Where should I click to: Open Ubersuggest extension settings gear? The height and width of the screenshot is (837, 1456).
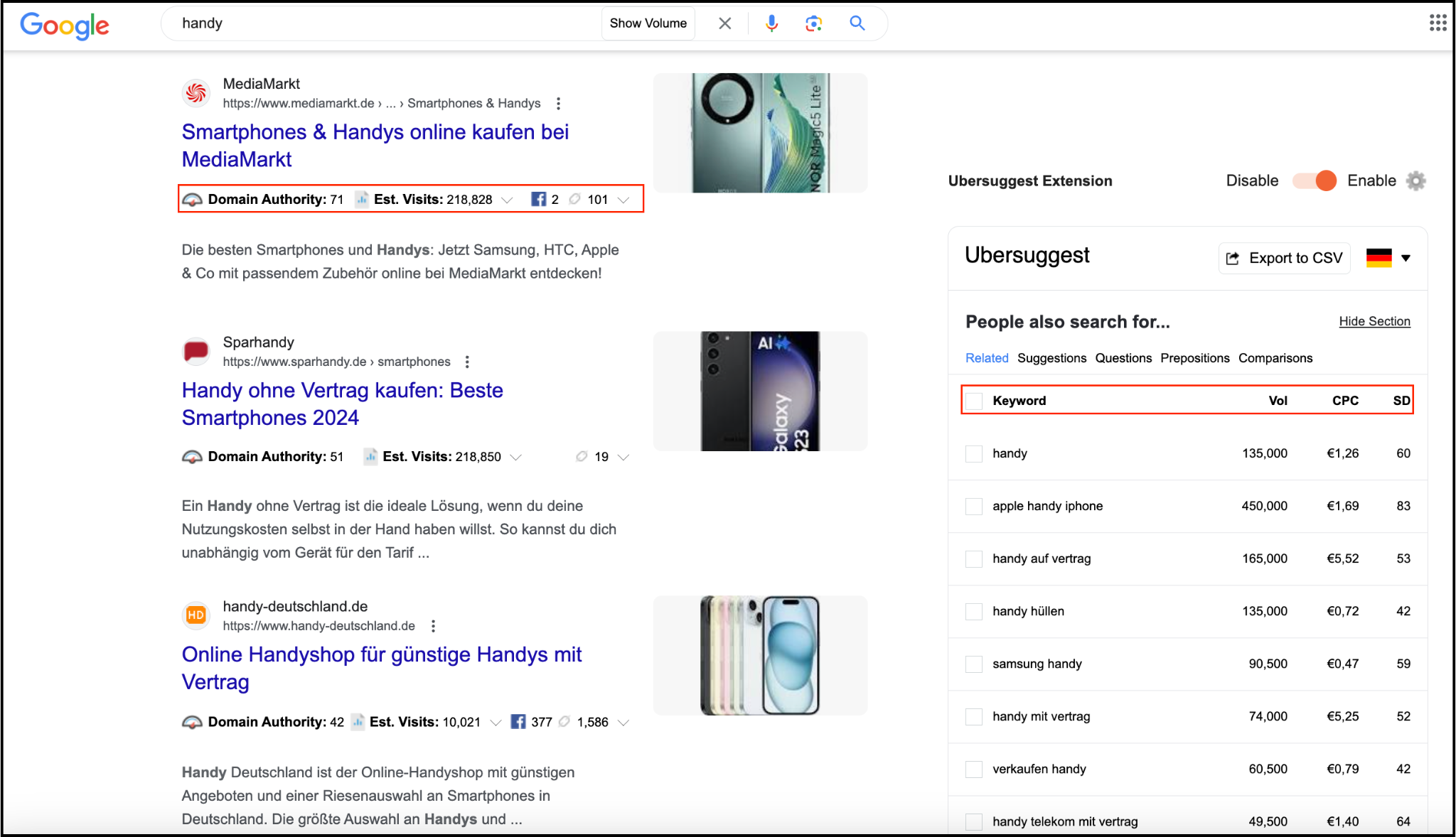click(1416, 181)
